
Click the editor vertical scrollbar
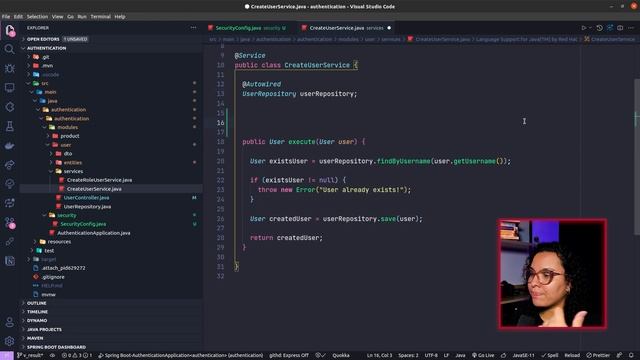click(637, 157)
